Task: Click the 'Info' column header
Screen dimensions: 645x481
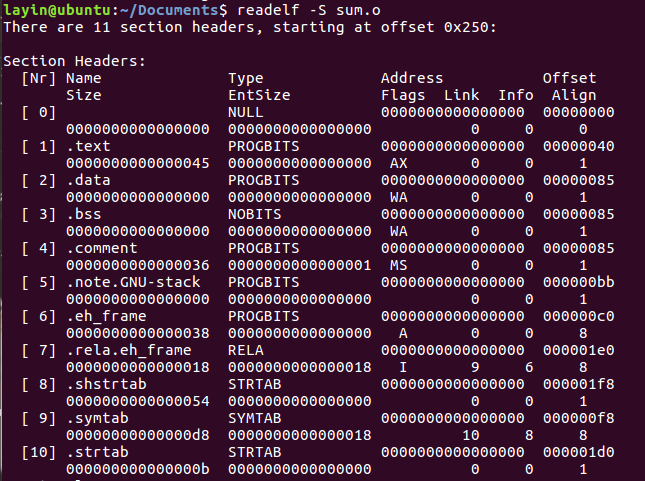Action: 515,95
